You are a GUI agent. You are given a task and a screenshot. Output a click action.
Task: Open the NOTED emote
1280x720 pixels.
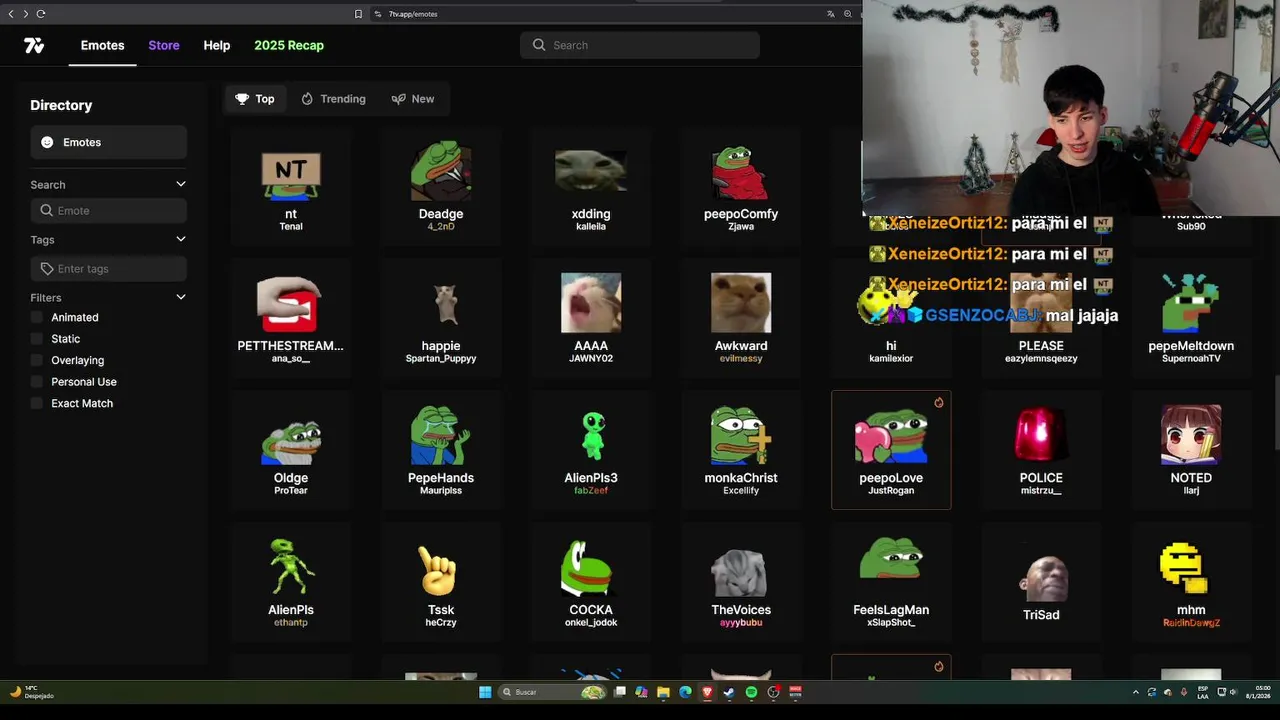point(1191,450)
